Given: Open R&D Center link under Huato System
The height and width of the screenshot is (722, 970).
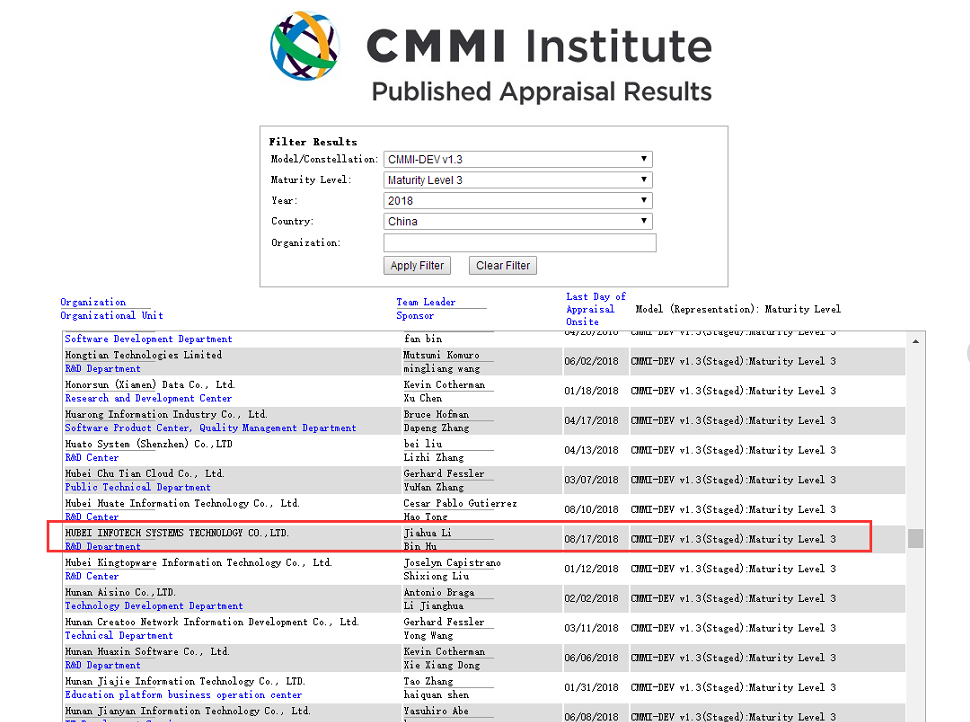Looking at the screenshot, I should [92, 458].
